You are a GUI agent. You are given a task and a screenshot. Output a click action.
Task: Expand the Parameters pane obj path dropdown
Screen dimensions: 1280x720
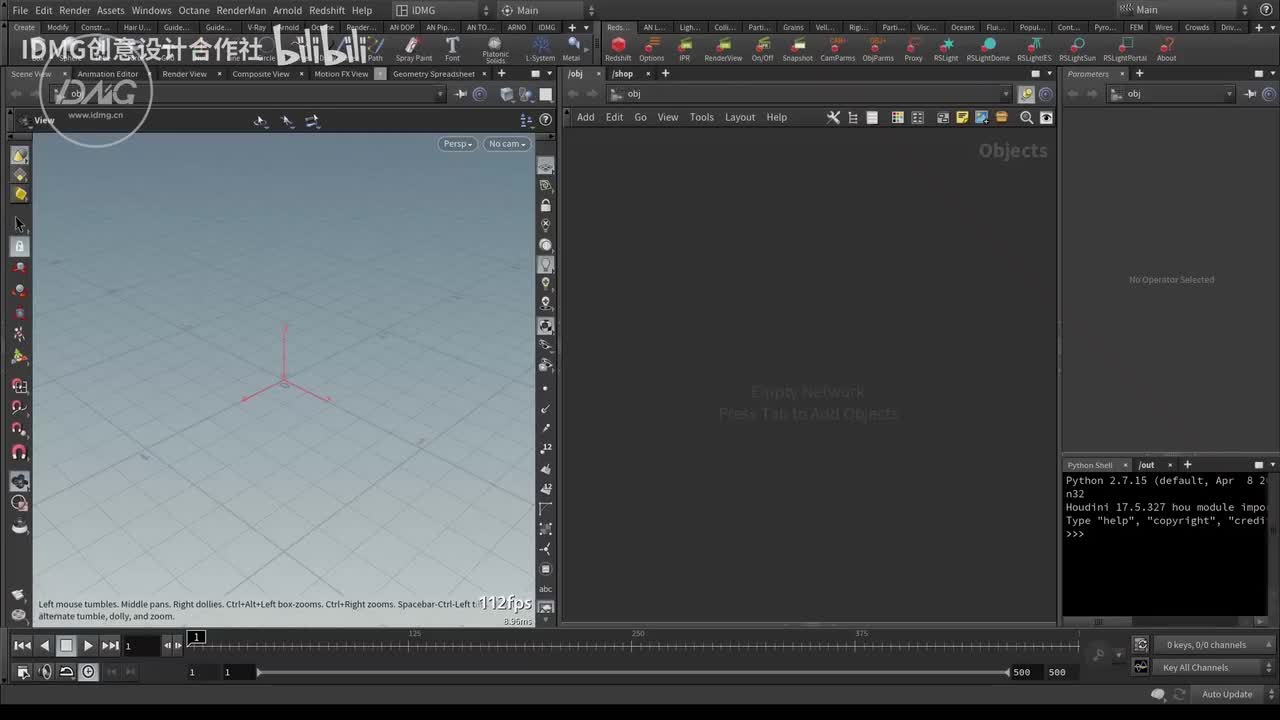pos(1229,94)
